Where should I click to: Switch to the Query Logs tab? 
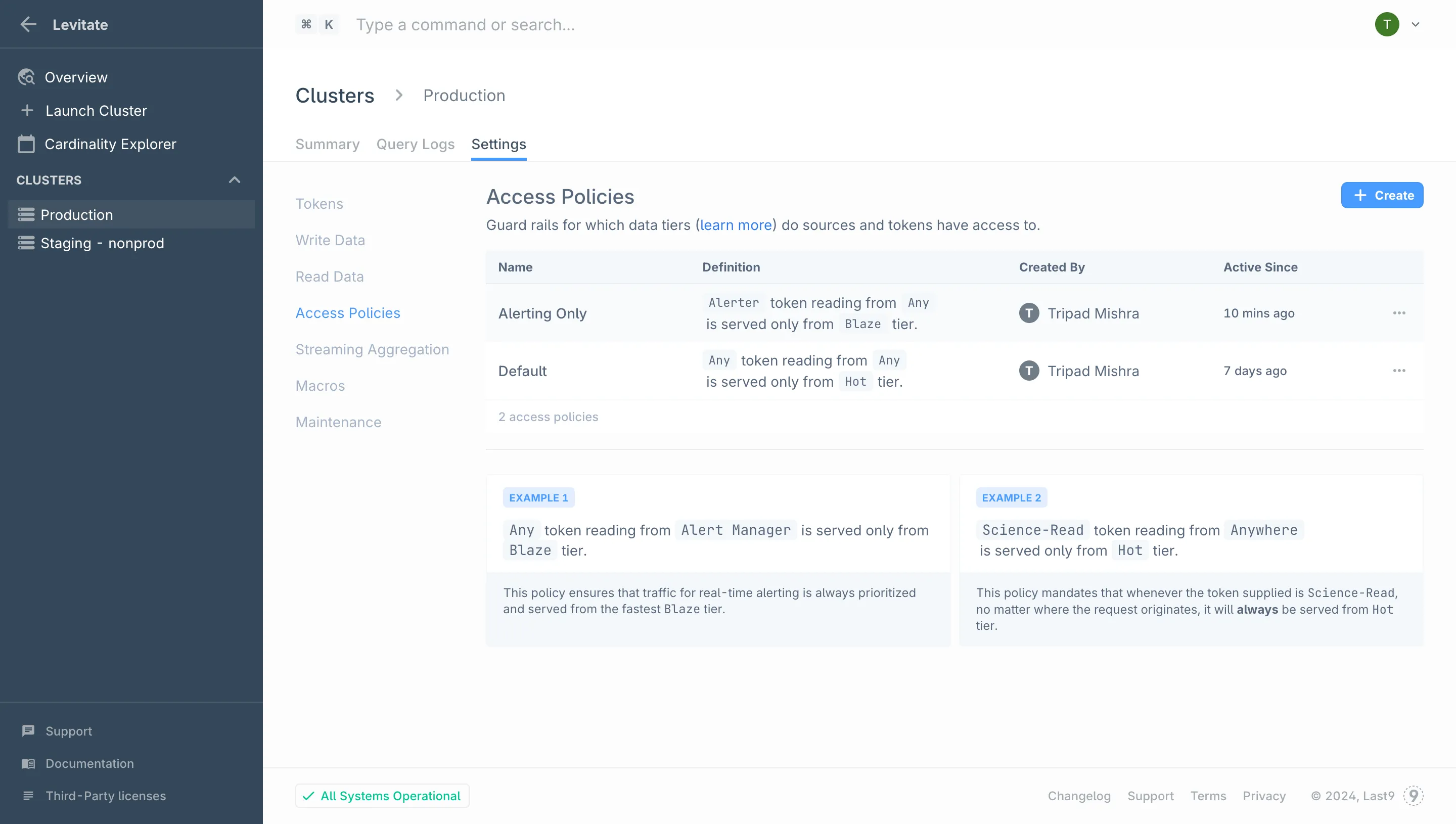tap(416, 144)
